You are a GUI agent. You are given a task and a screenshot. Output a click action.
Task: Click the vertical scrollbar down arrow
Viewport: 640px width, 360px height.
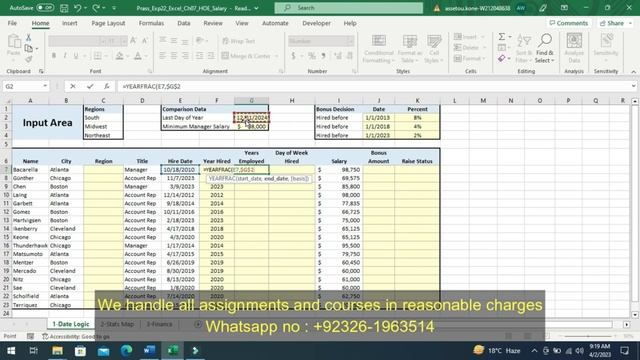pos(635,314)
